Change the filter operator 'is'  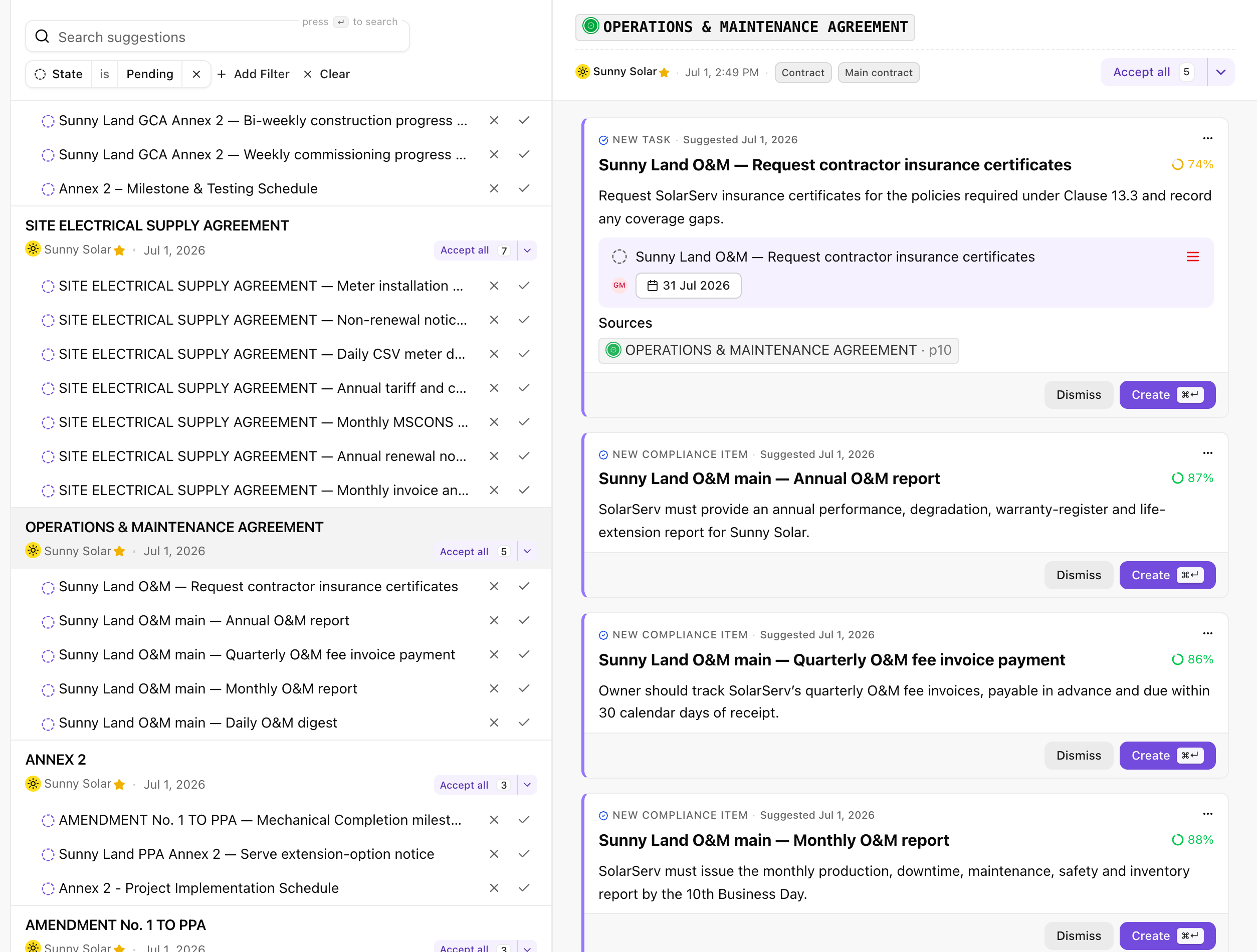[105, 74]
